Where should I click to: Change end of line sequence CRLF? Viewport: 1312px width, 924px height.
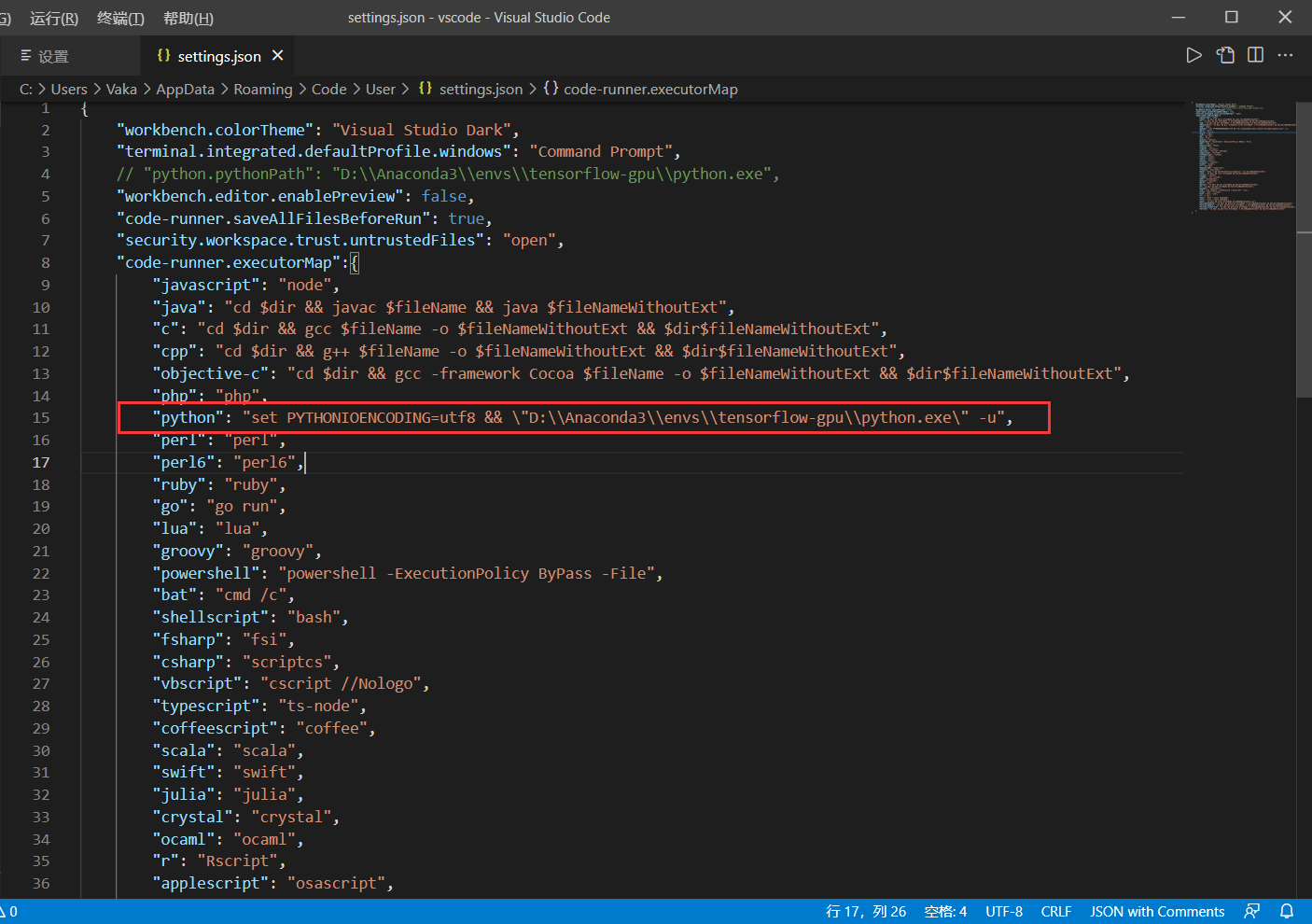click(x=1056, y=912)
